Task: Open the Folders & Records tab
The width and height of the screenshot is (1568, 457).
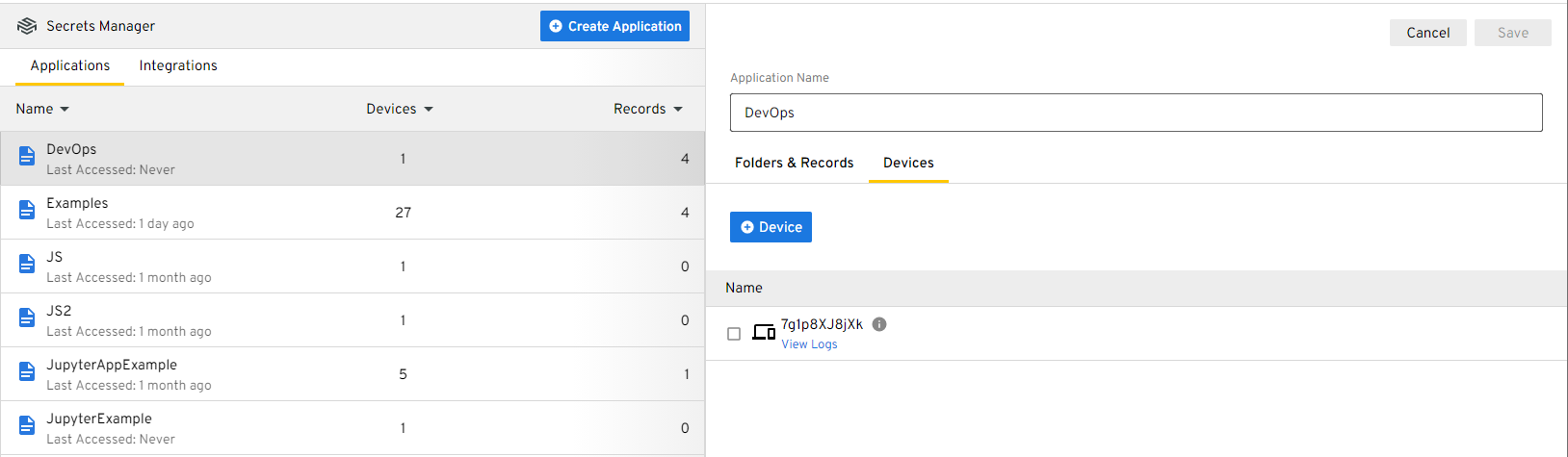Action: click(x=794, y=163)
